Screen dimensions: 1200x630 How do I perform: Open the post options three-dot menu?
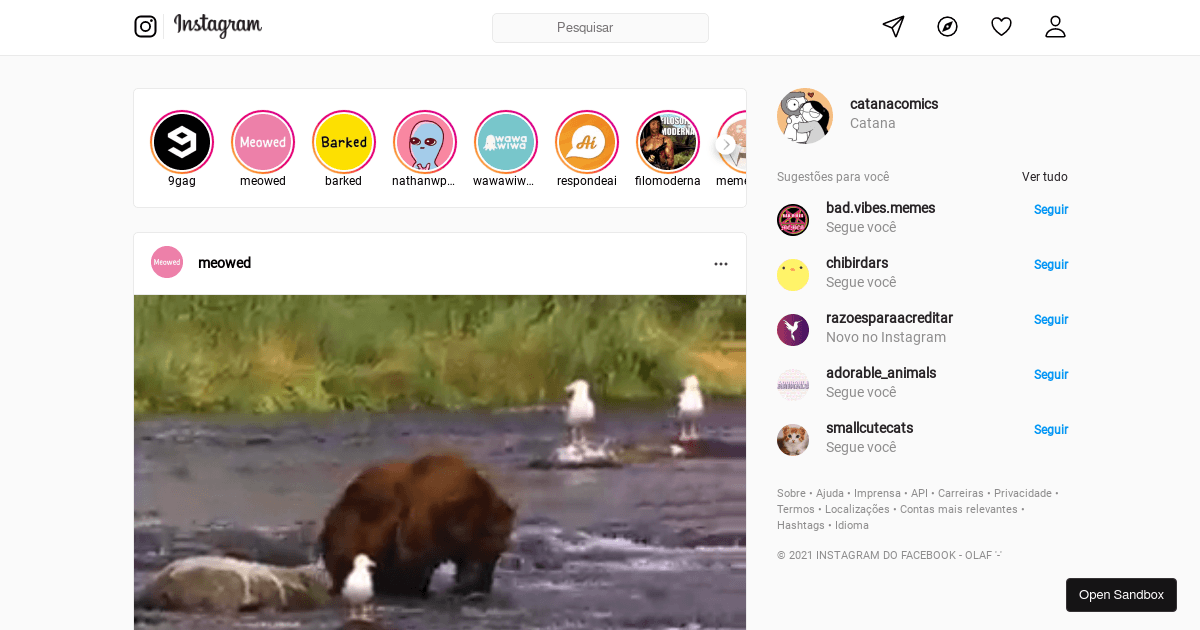tap(721, 263)
